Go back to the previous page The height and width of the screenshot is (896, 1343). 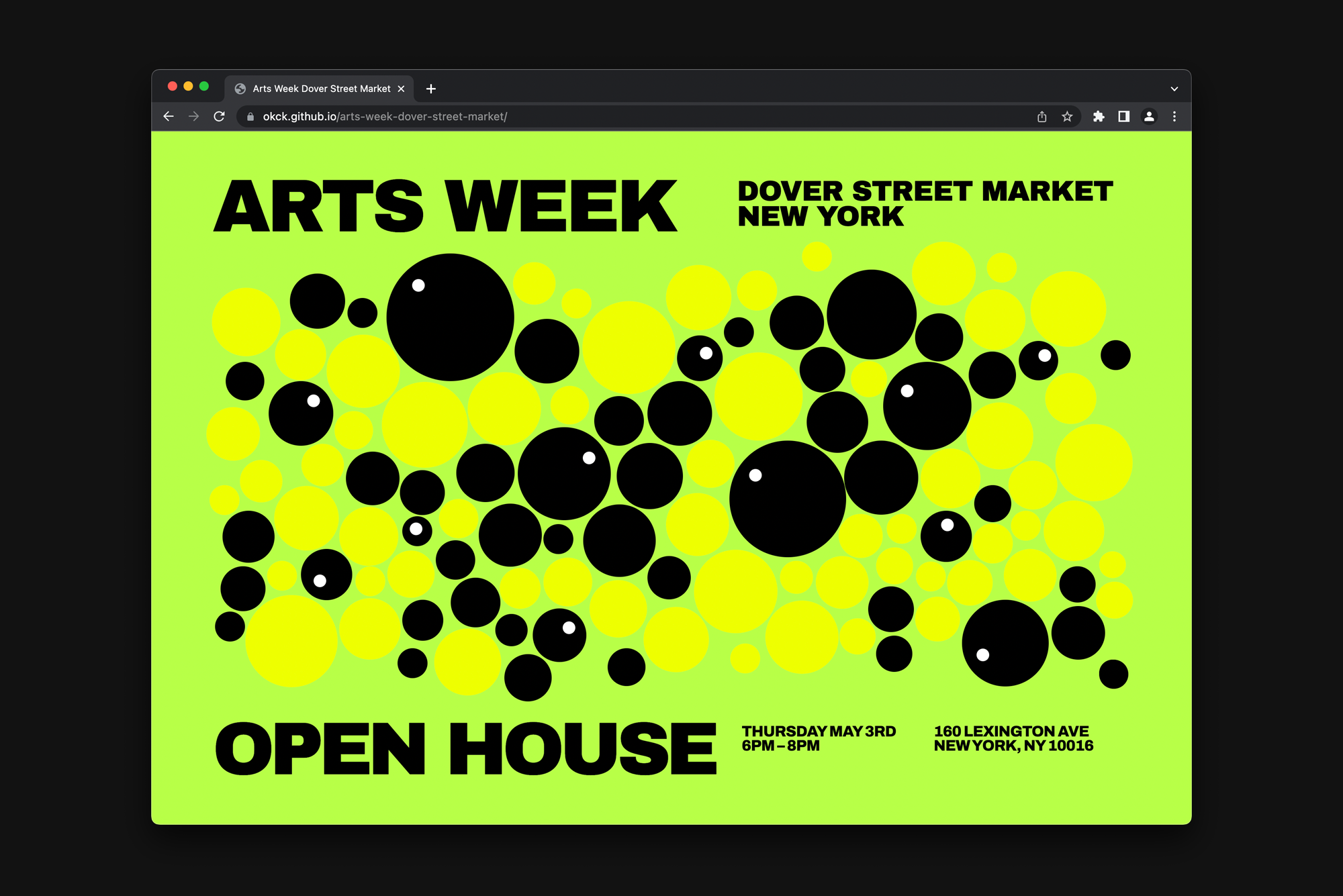coord(169,117)
